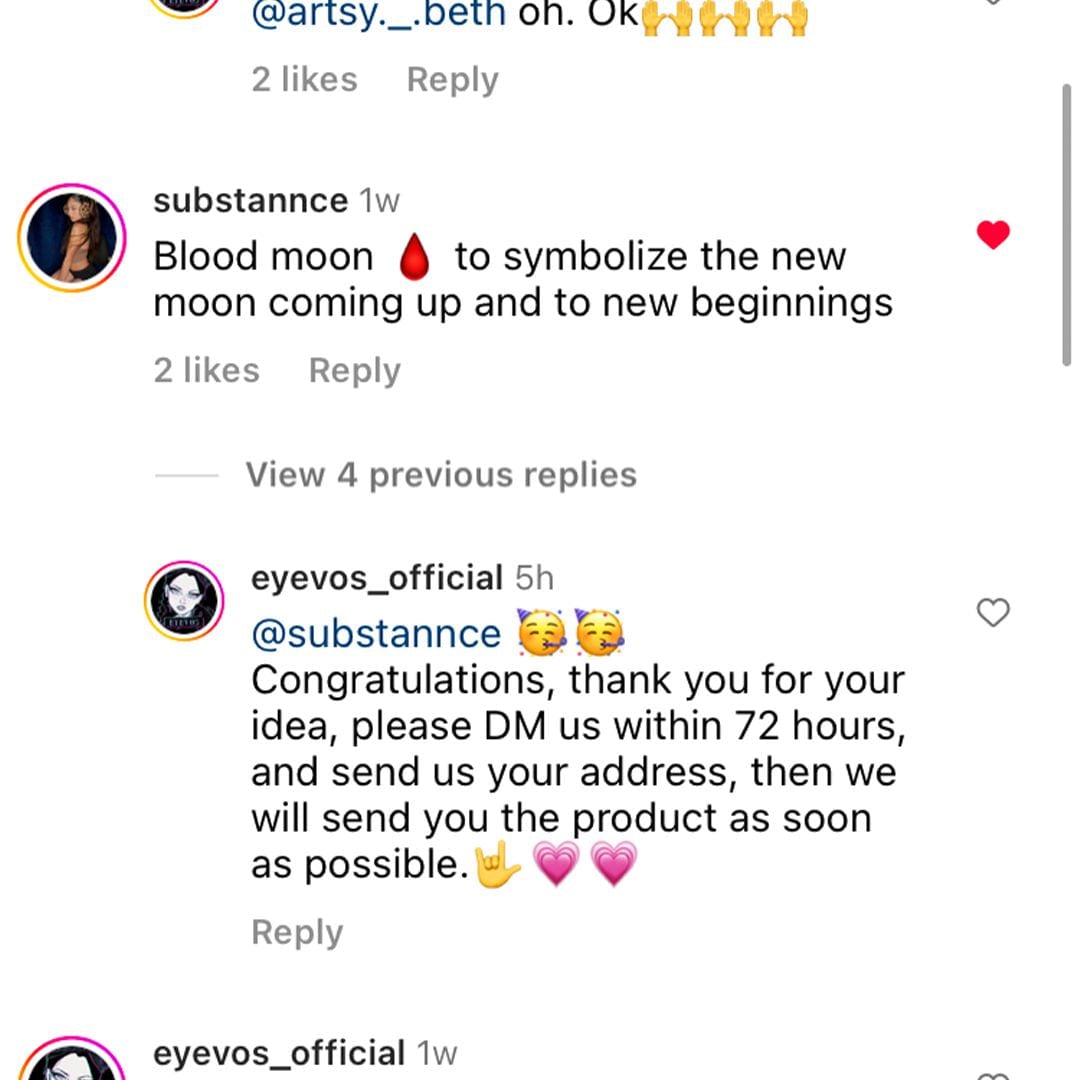Open substannce username above Blood moon comment

point(250,201)
